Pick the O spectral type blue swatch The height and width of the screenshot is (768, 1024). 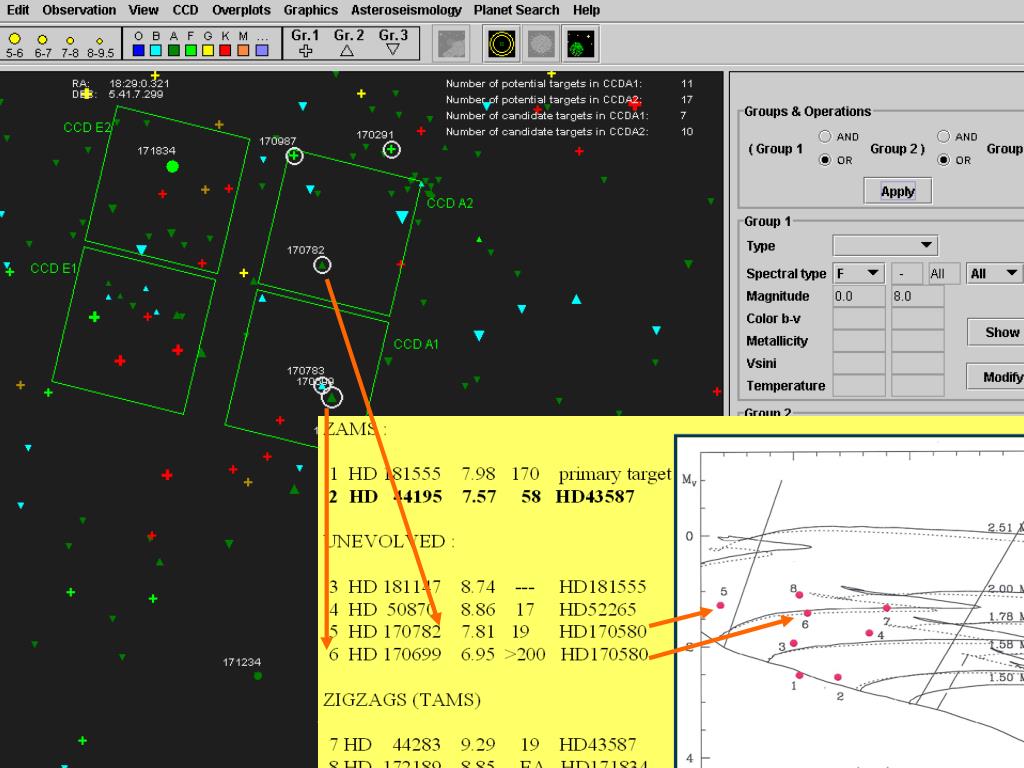click(x=138, y=50)
